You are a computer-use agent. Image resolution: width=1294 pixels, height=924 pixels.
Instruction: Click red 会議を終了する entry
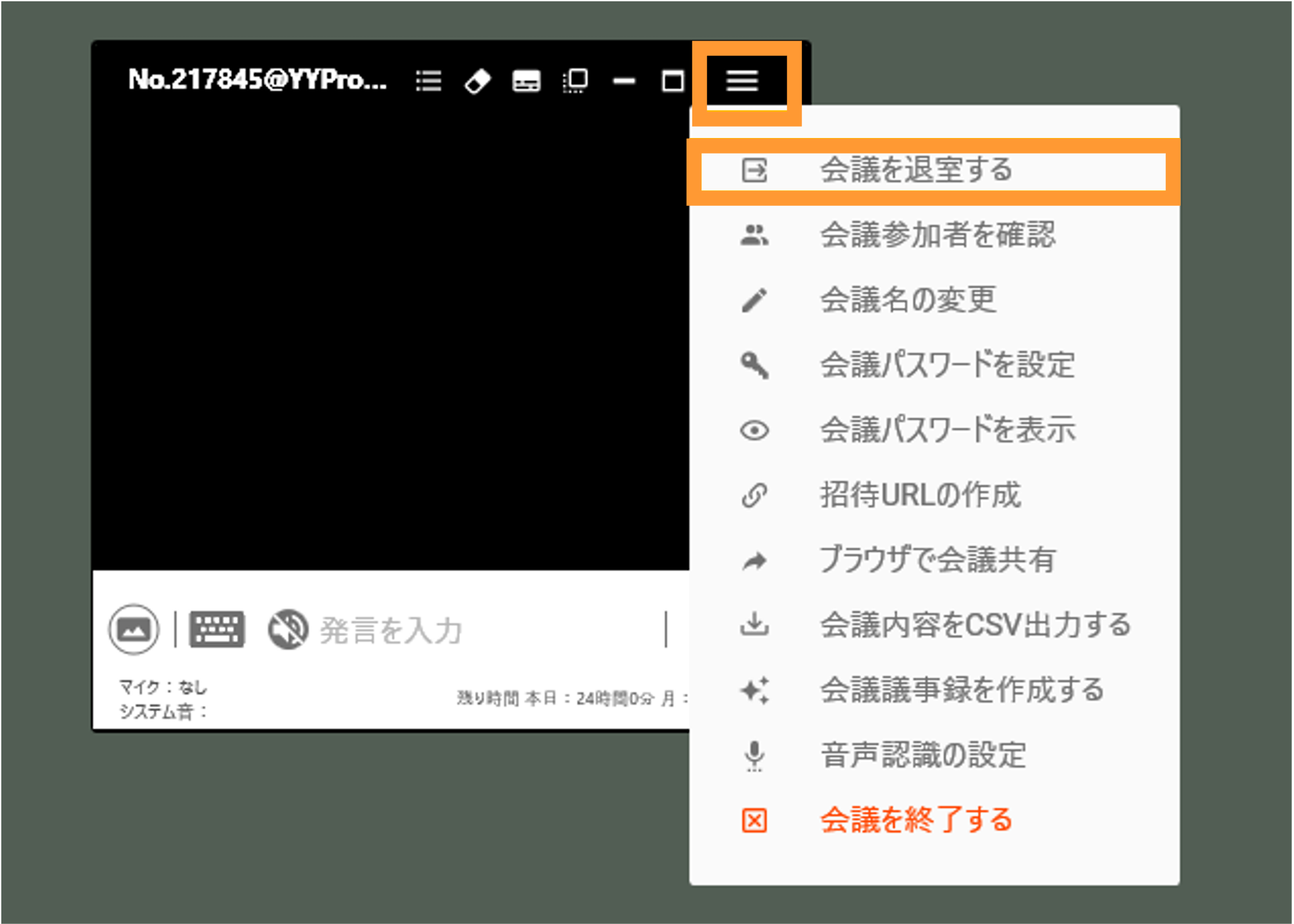coord(934,821)
